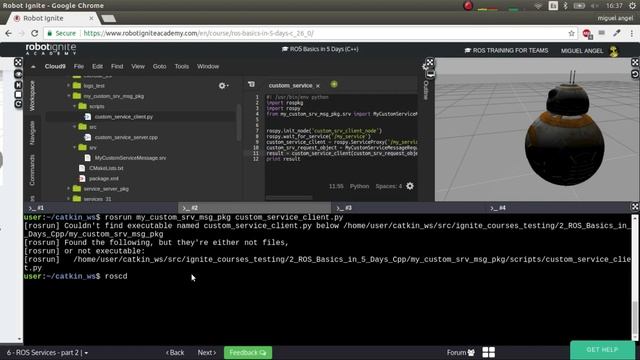Click the eye icon on the left strip
This screenshot has height=360, width=640.
[18, 74]
